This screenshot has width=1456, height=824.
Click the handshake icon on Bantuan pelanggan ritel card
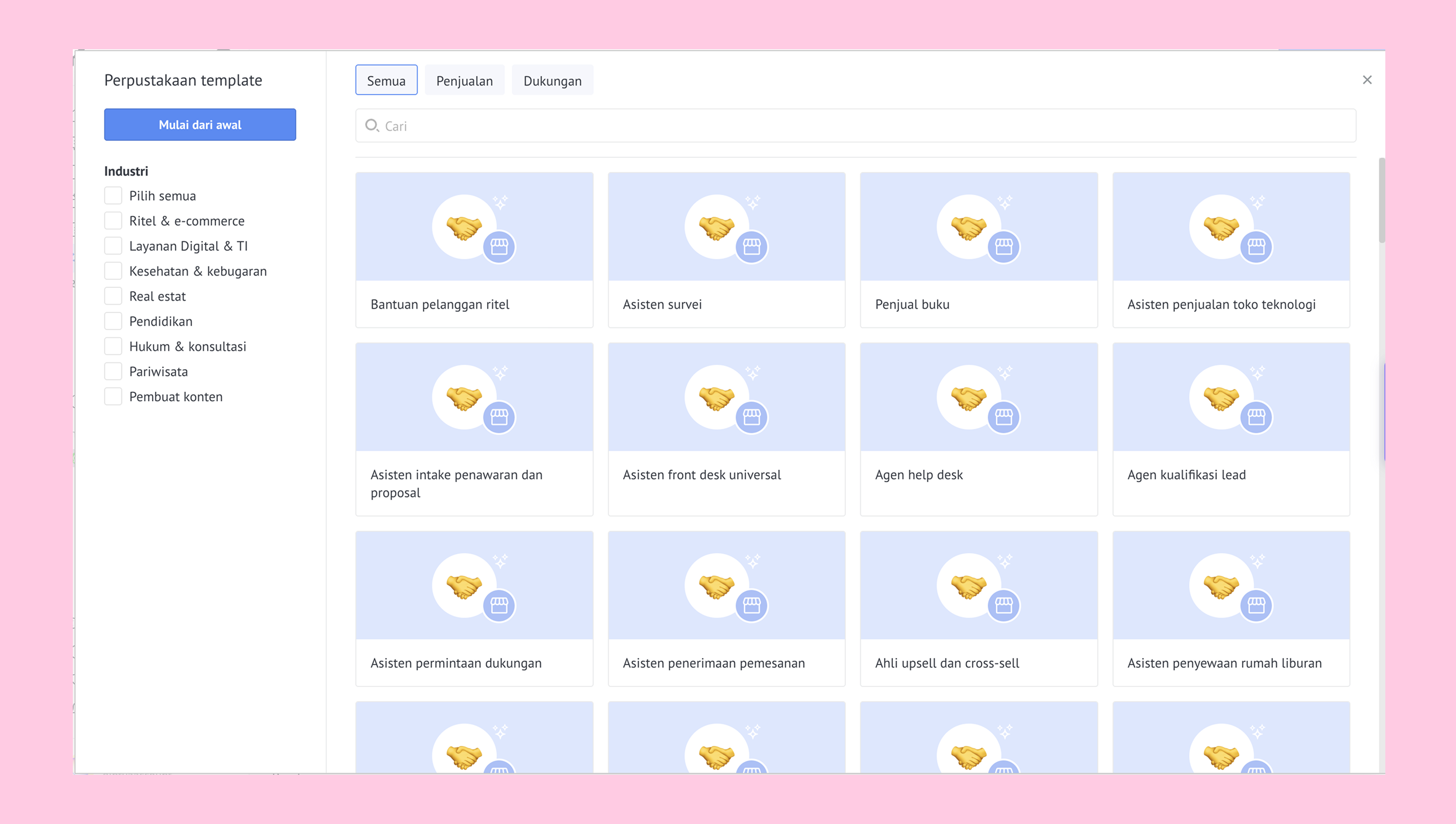coord(464,228)
